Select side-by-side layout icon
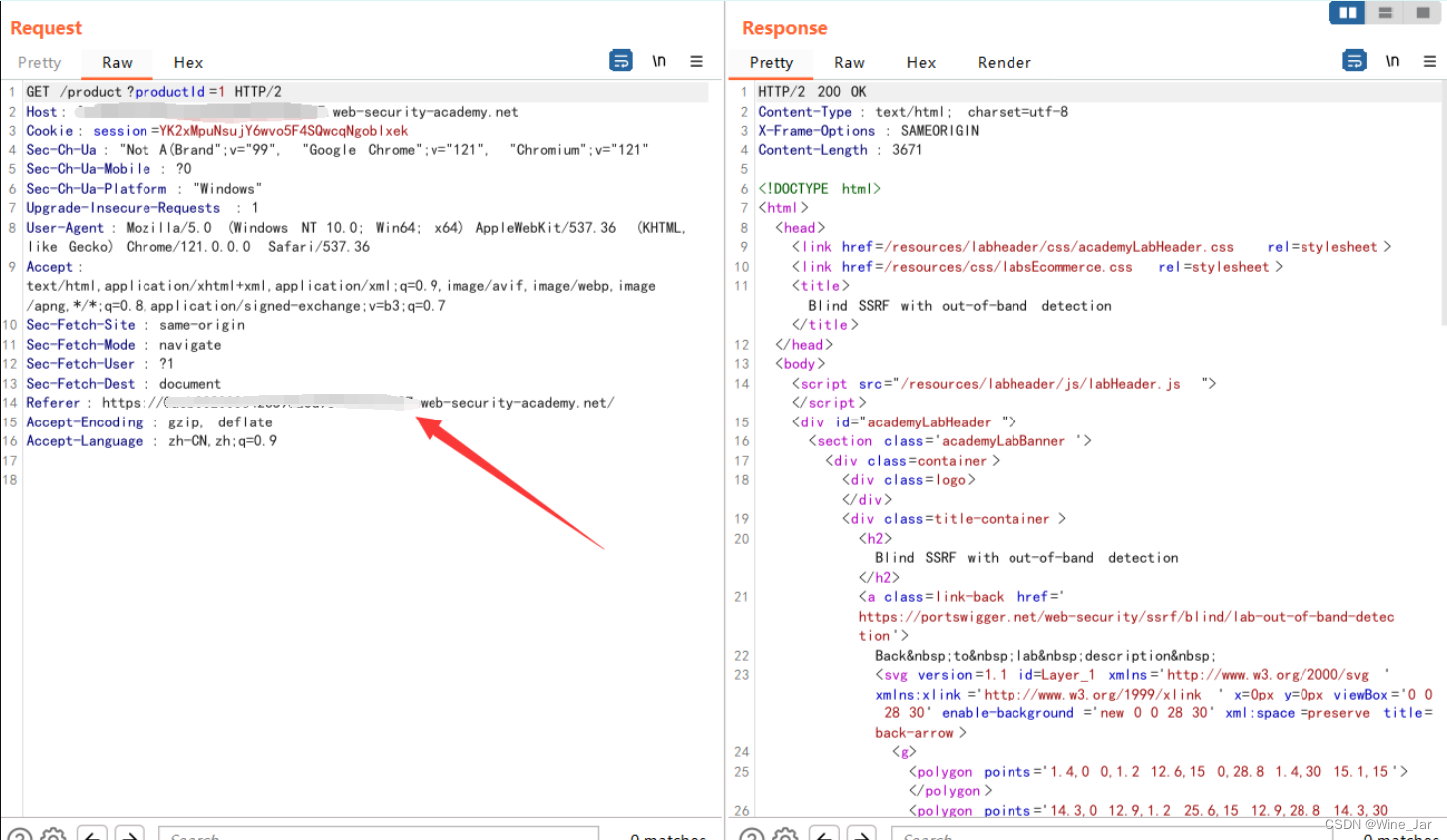 click(1347, 12)
